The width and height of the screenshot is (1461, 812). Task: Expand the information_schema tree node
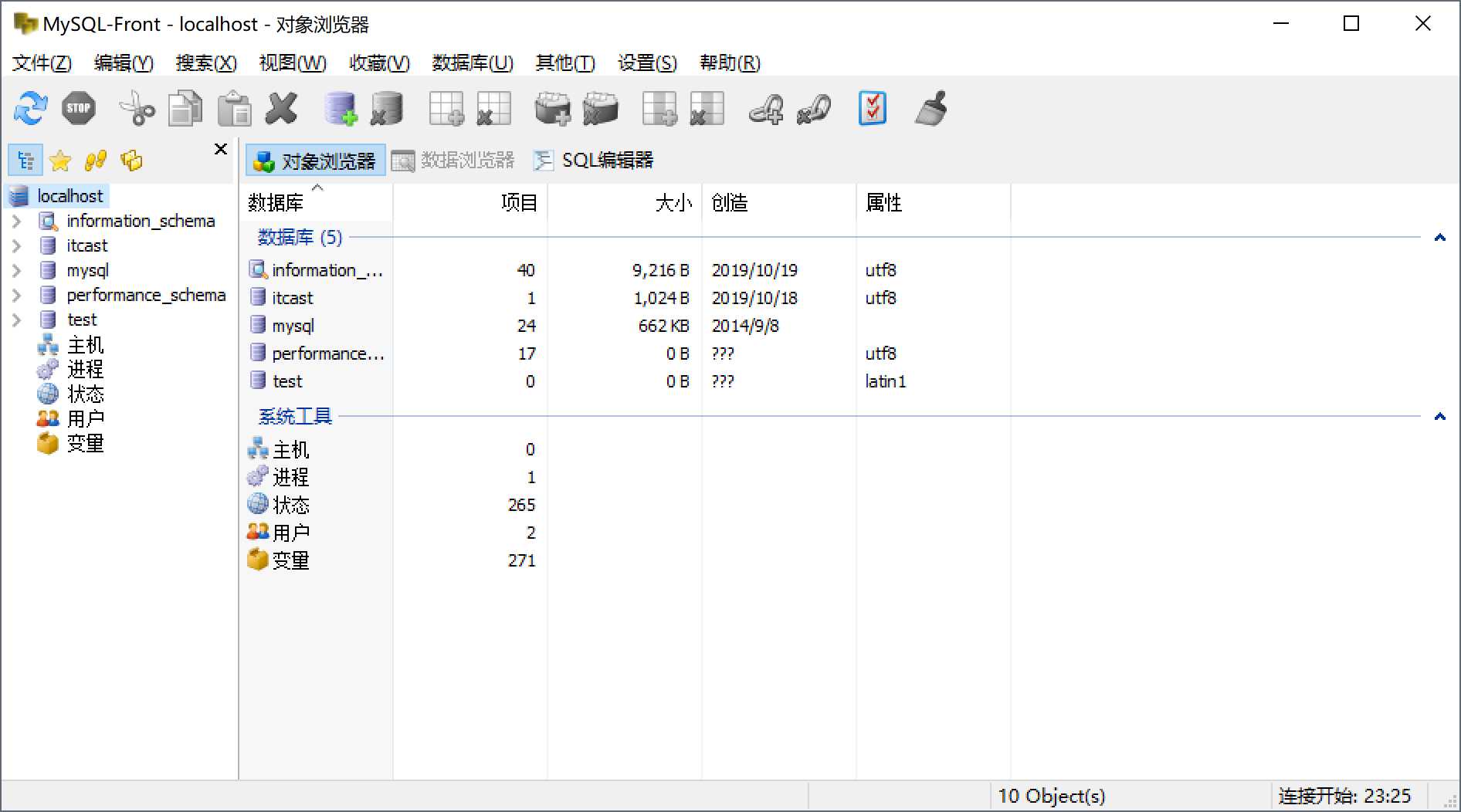click(x=16, y=222)
